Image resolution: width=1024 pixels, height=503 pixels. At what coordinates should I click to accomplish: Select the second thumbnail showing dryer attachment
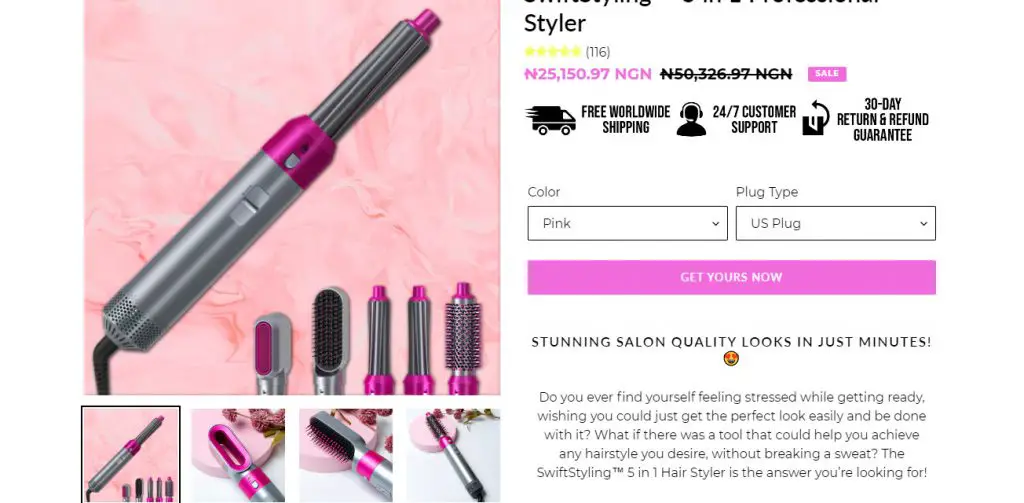pyautogui.click(x=238, y=455)
